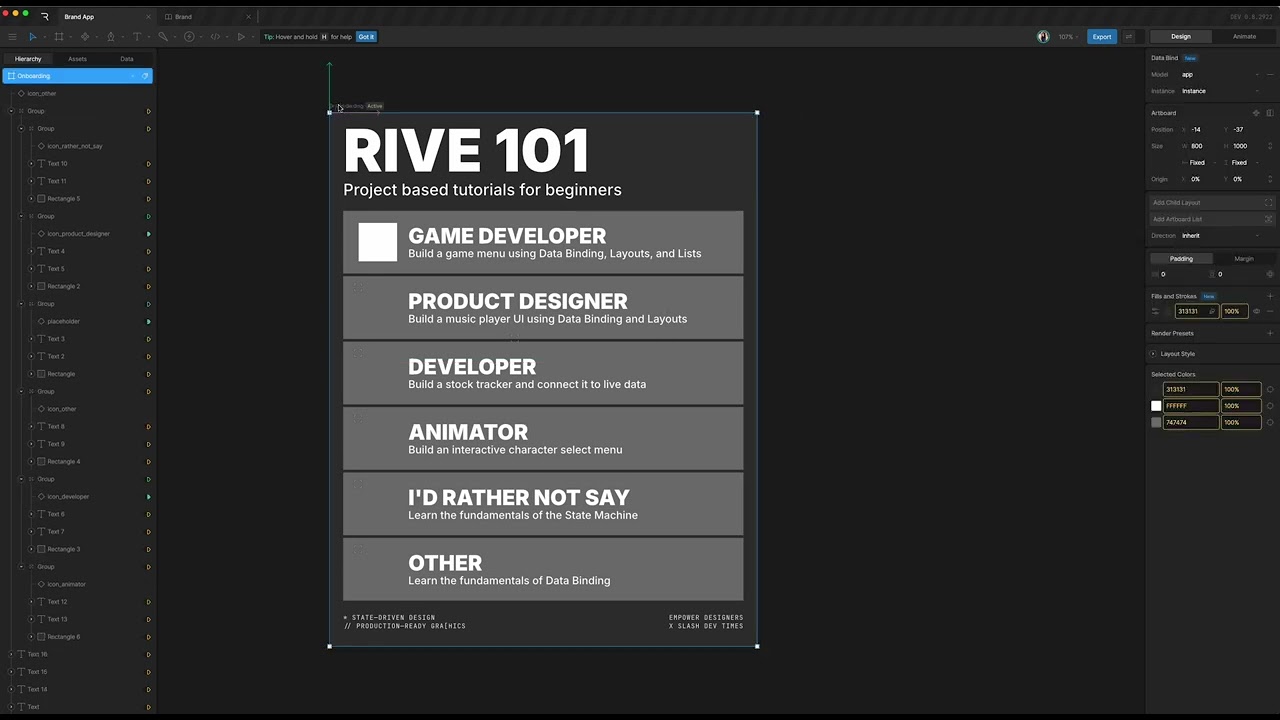Click the Bone tool icon

point(163,37)
